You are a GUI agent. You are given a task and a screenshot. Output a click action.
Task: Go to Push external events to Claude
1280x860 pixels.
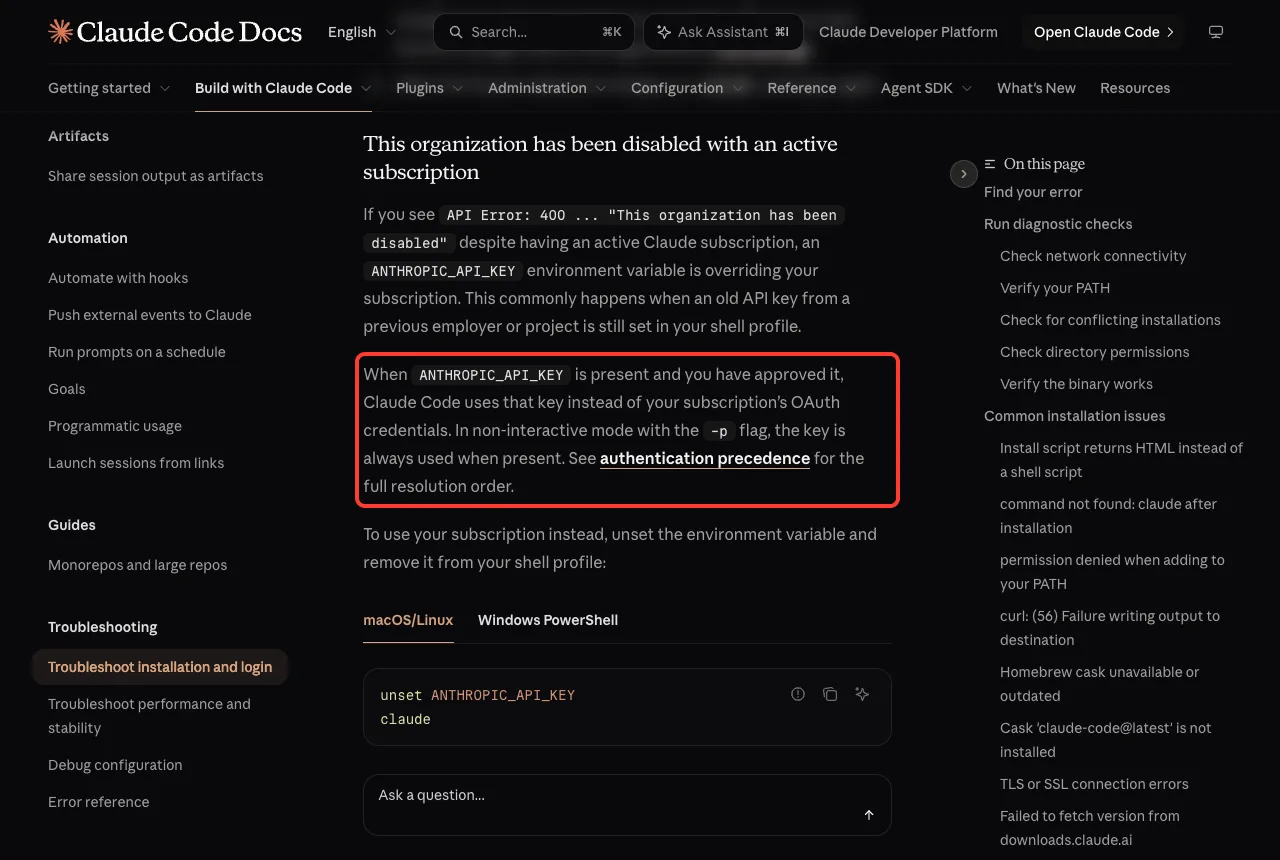coord(150,315)
